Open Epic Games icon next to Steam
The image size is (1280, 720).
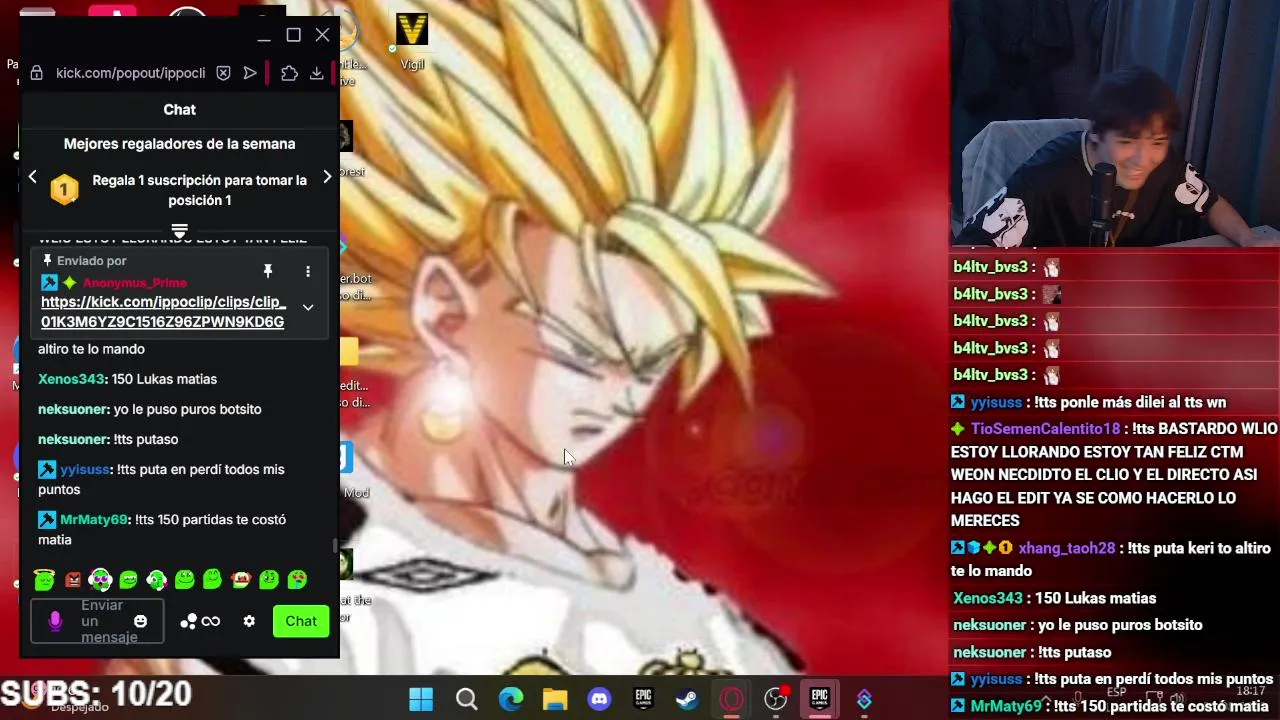coord(643,699)
